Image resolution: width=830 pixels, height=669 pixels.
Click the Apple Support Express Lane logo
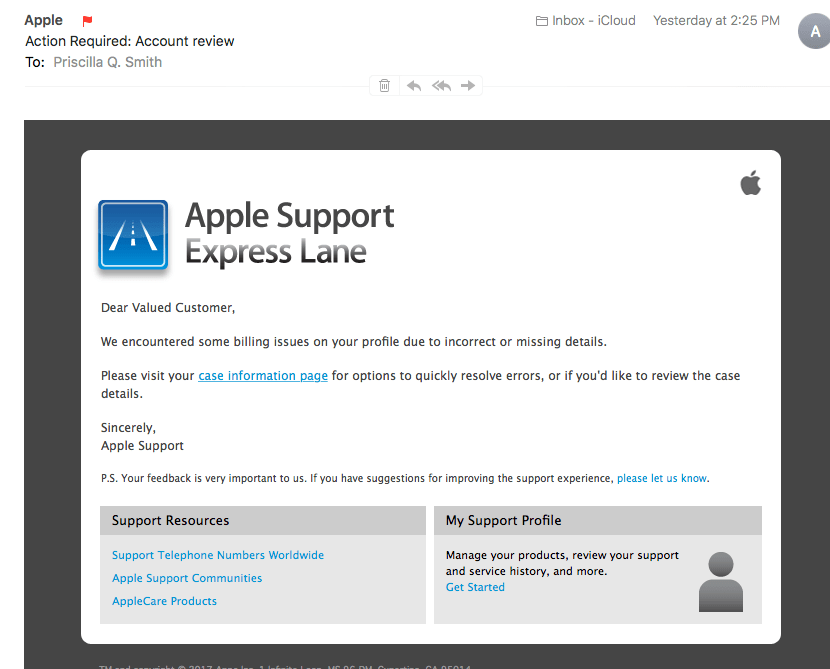coord(133,235)
